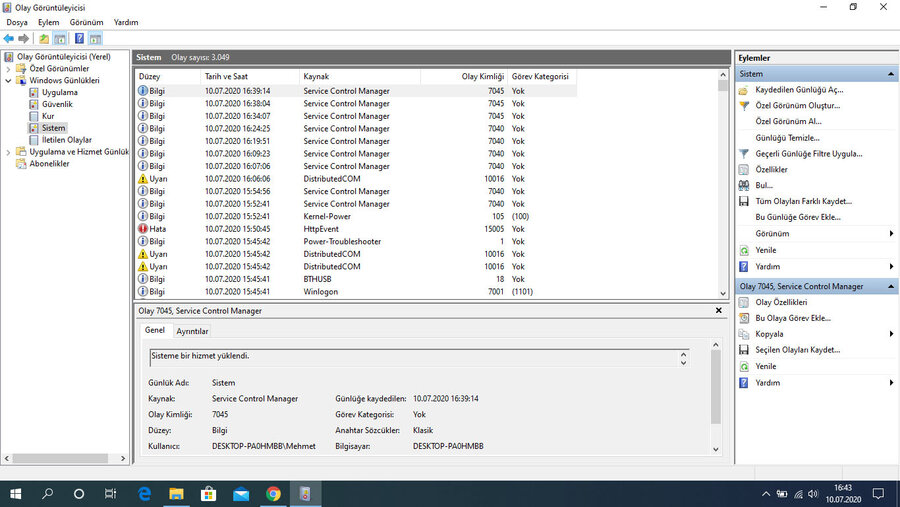Viewport: 900px width, 507px height.
Task: Click the HttpEvent error (Hata) row icon
Action: tap(143, 229)
